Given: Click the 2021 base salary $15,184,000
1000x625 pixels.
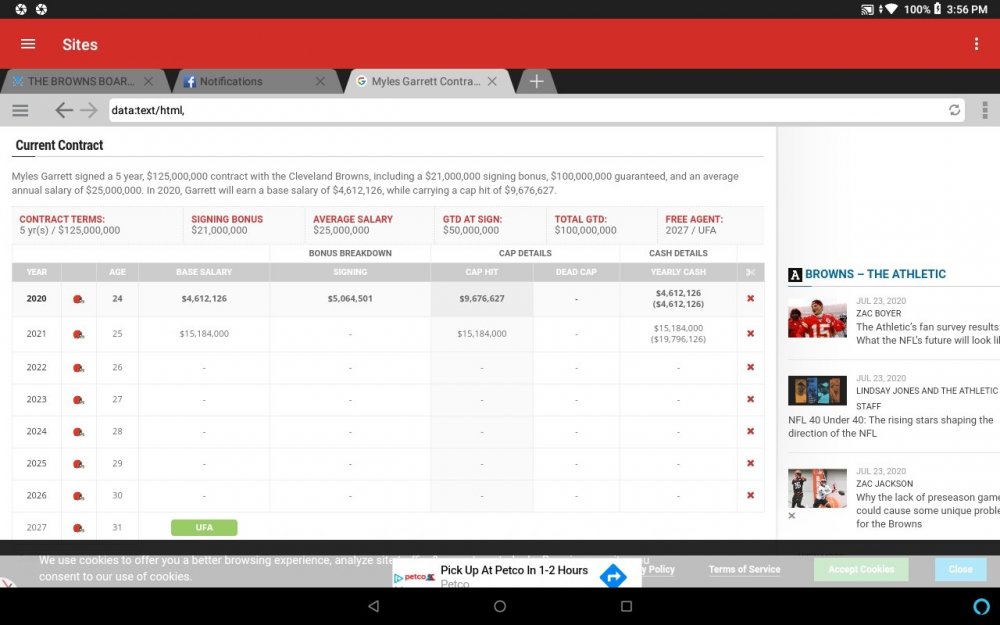Looking at the screenshot, I should click(204, 334).
